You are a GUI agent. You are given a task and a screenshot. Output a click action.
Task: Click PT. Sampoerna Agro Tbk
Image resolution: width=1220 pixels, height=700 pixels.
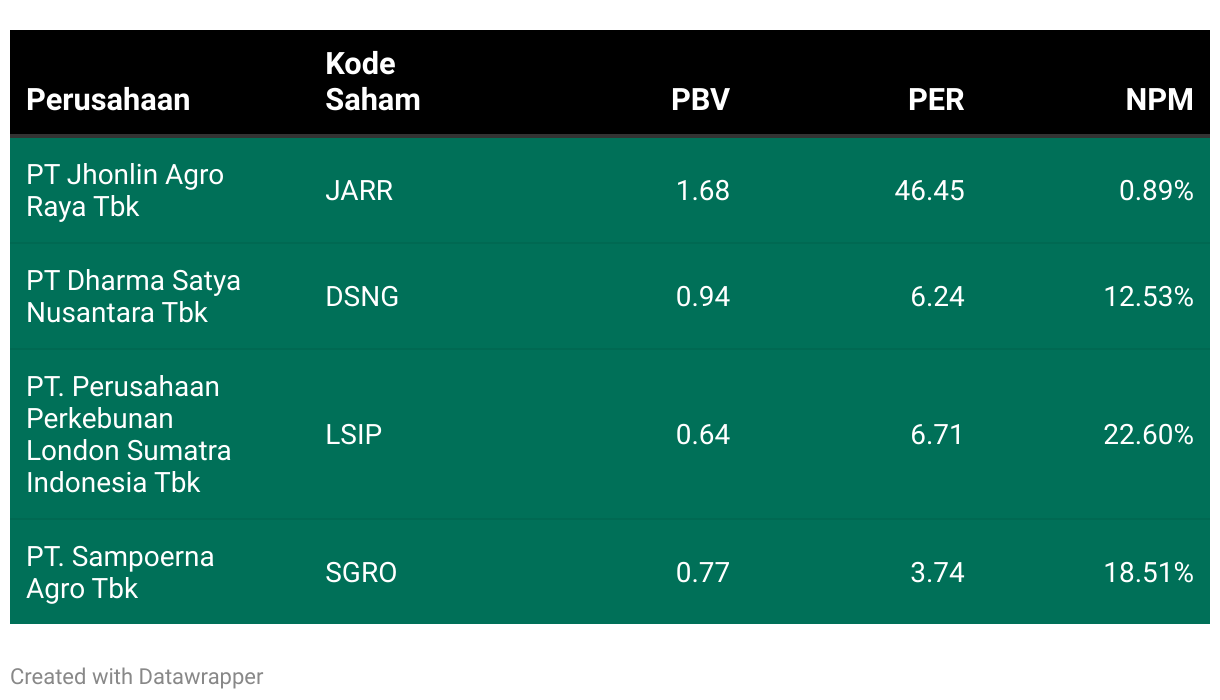click(120, 572)
